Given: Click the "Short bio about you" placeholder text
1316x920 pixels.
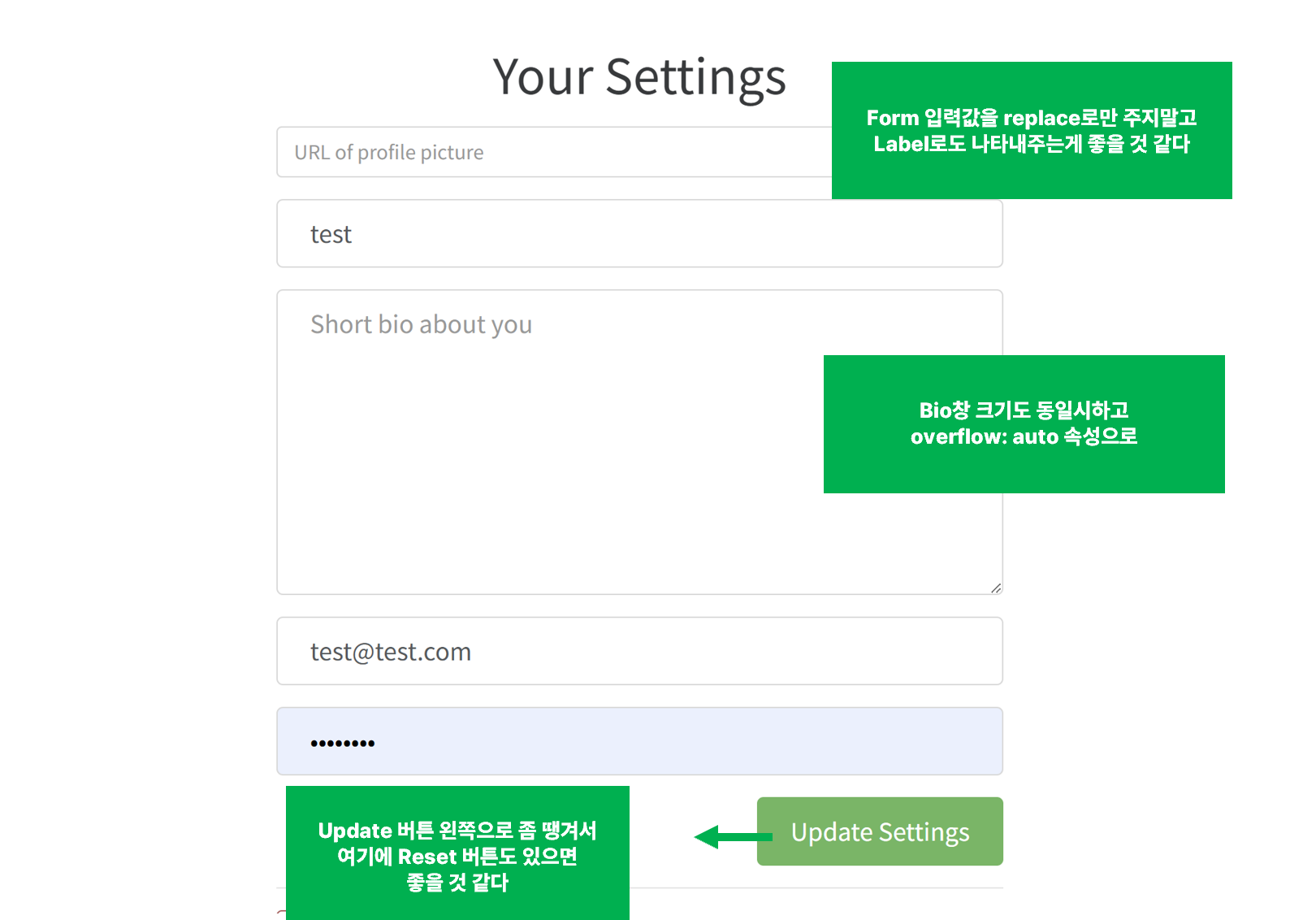Looking at the screenshot, I should pyautogui.click(x=421, y=324).
